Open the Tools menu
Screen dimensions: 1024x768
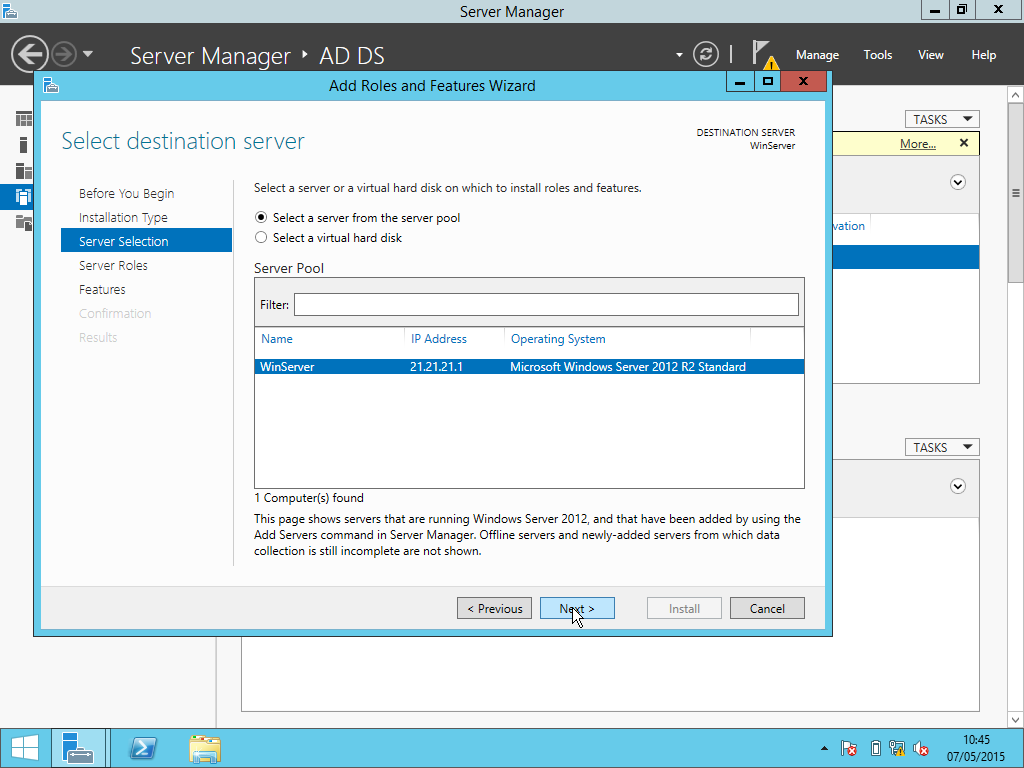tap(878, 55)
